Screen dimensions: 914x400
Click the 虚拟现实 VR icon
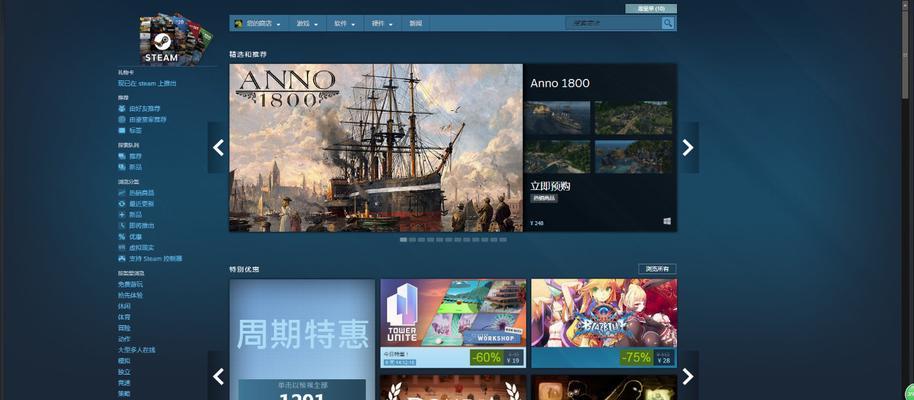tap(122, 248)
